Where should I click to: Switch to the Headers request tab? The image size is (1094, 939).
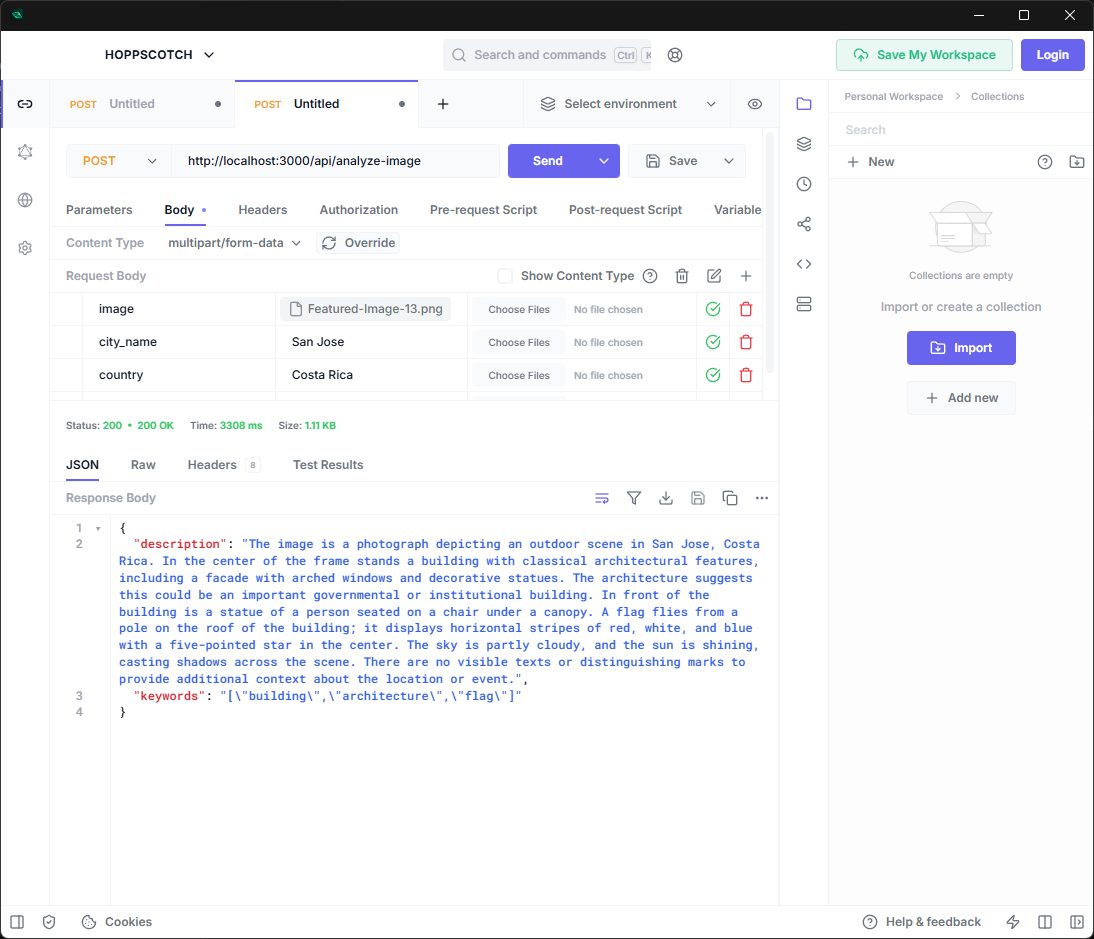click(x=263, y=210)
